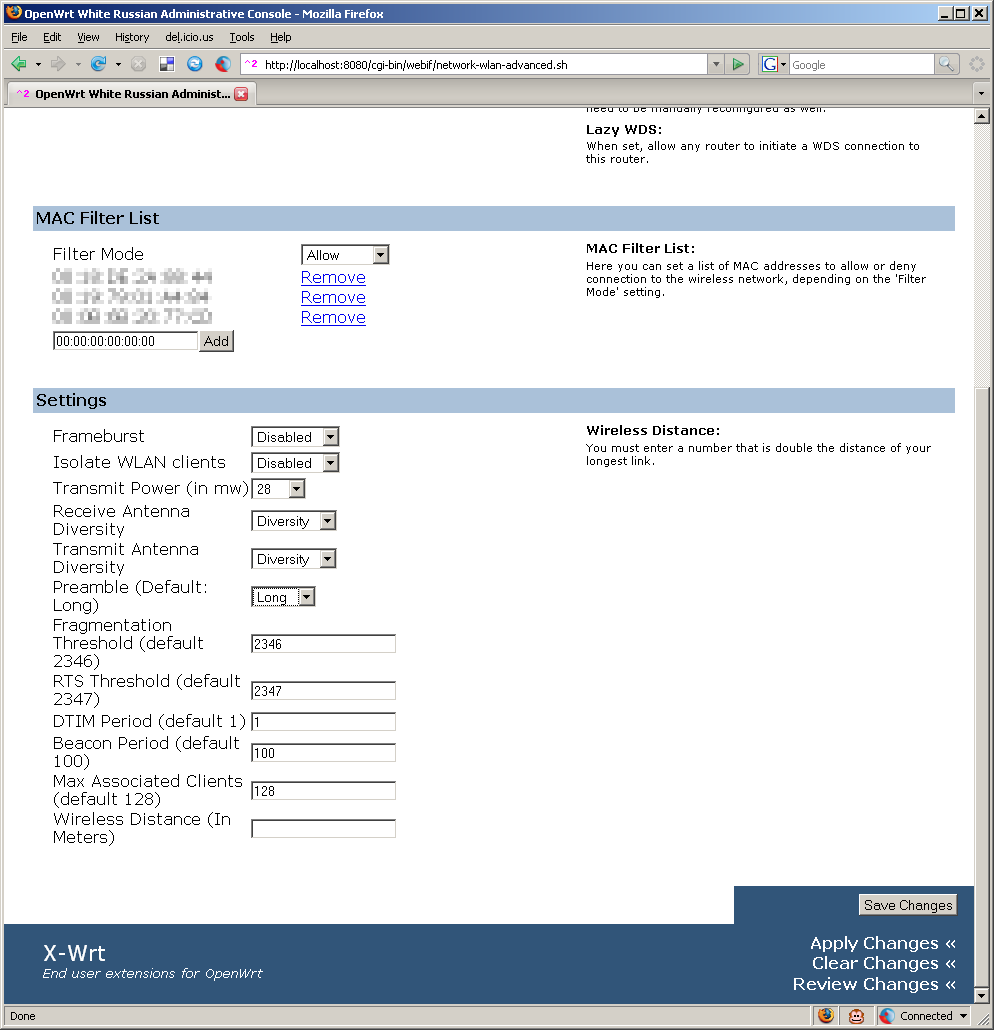Click the del.icio.us checkered bookmarks icon
The width and height of the screenshot is (994, 1030).
pos(167,64)
